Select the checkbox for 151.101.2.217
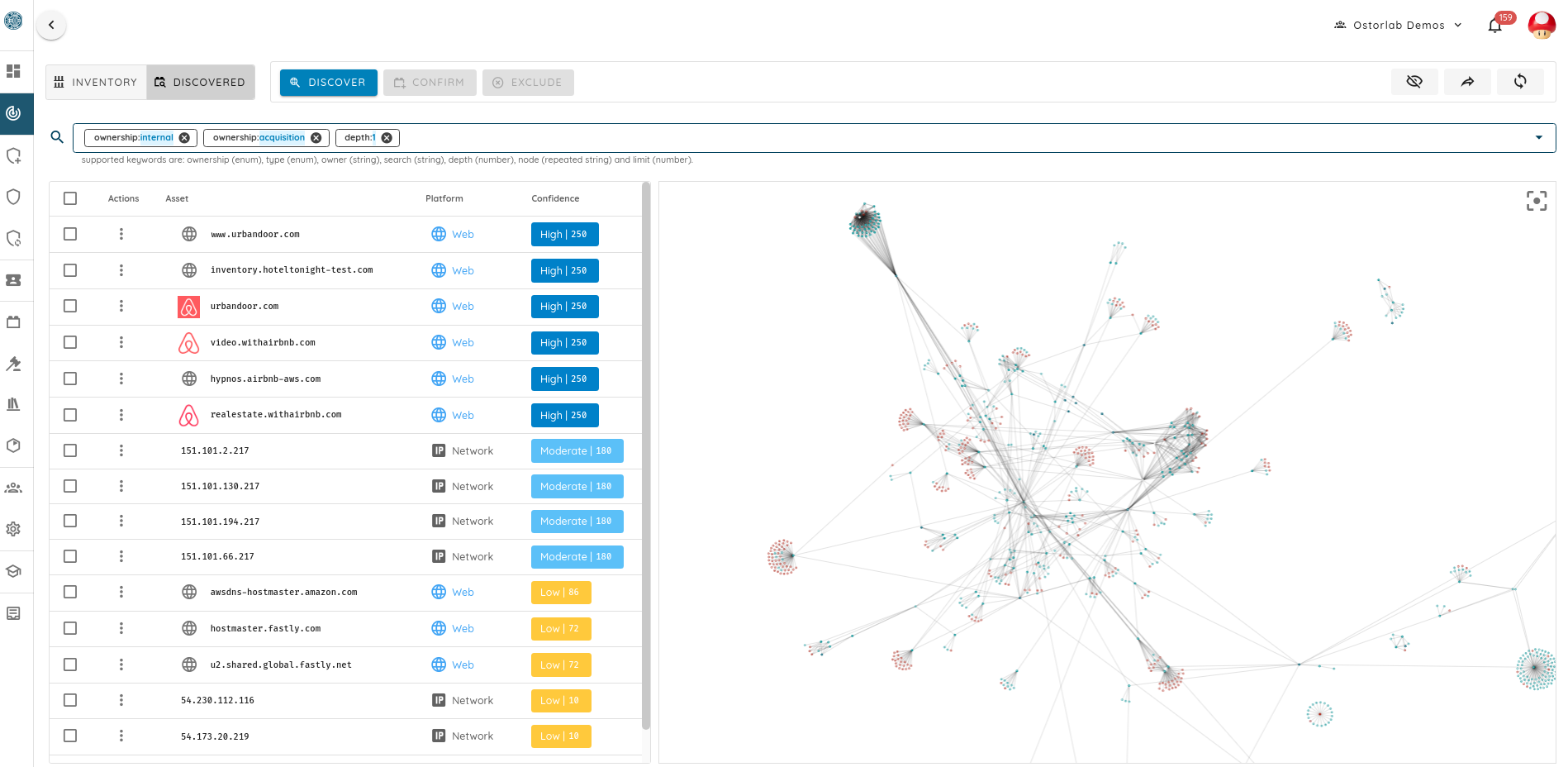1568x767 pixels. pos(70,450)
